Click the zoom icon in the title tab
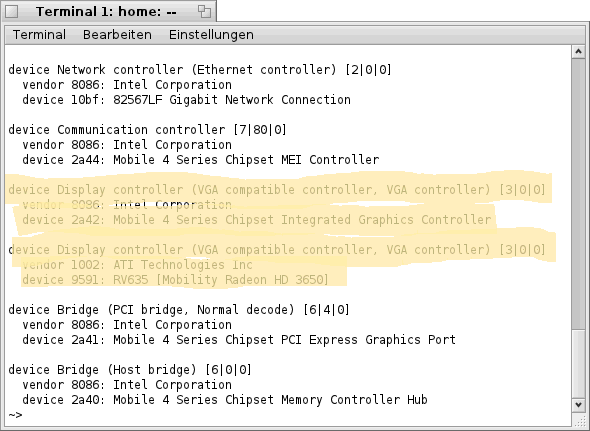 [x=204, y=11]
